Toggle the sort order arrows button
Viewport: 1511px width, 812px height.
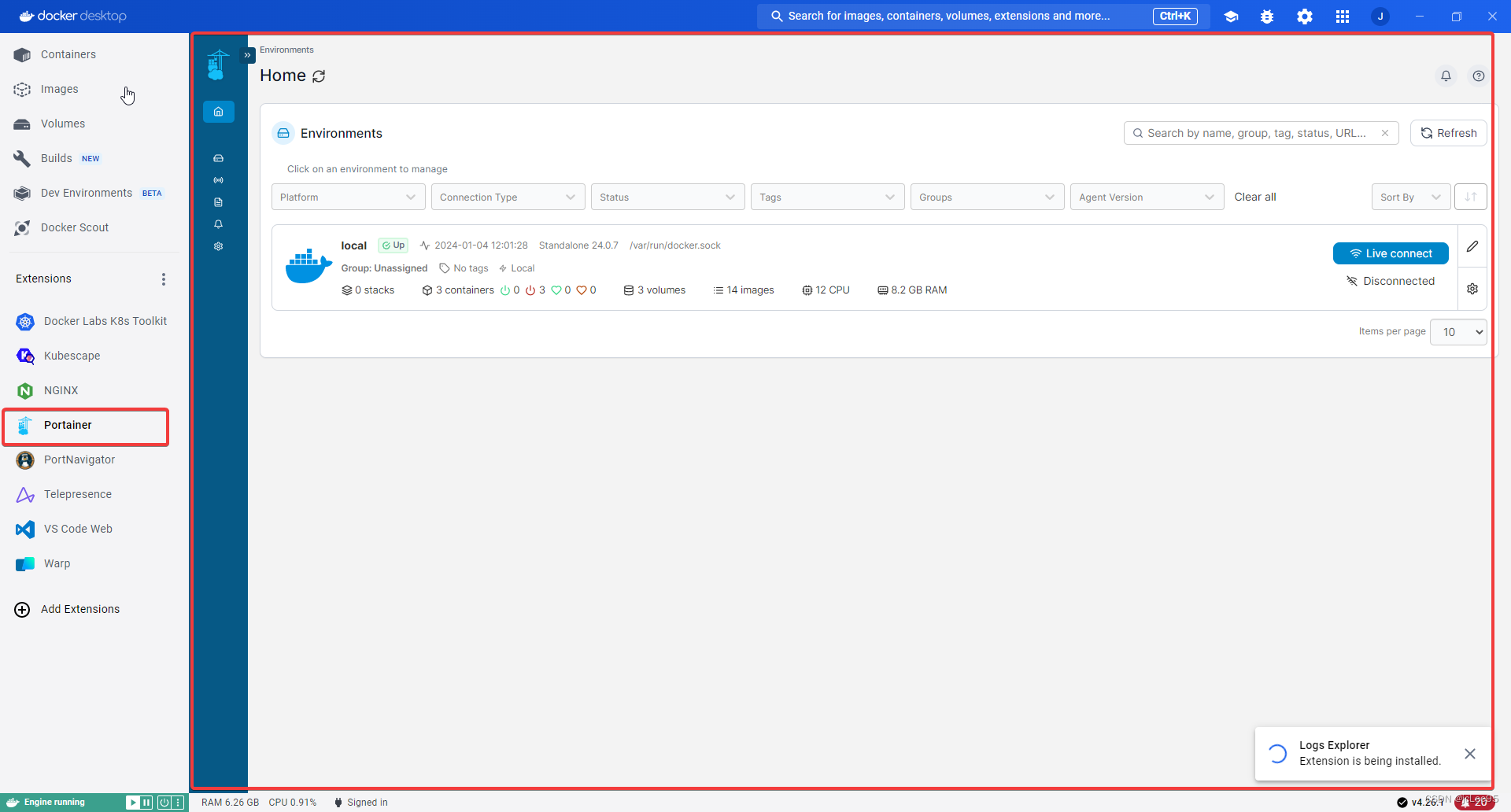pyautogui.click(x=1471, y=197)
